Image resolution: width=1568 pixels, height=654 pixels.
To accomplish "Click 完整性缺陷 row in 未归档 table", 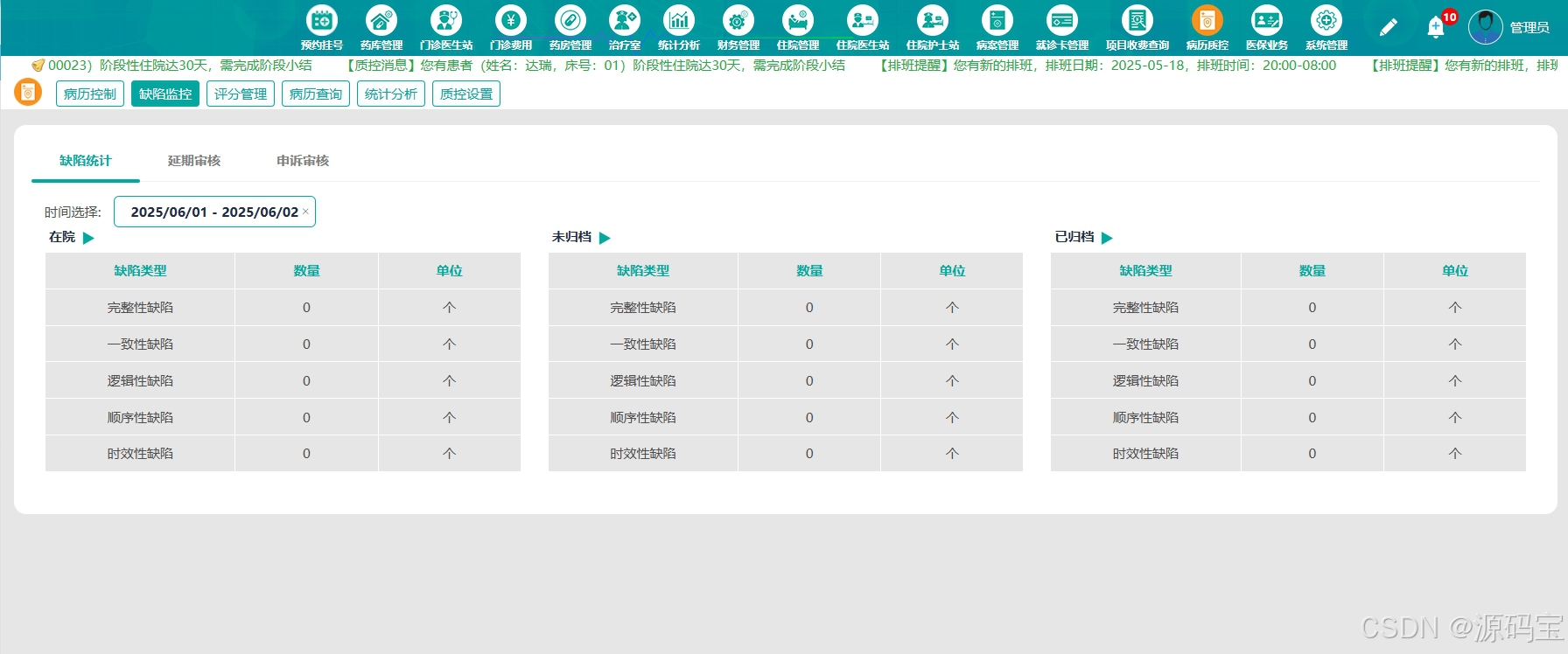I will (786, 308).
